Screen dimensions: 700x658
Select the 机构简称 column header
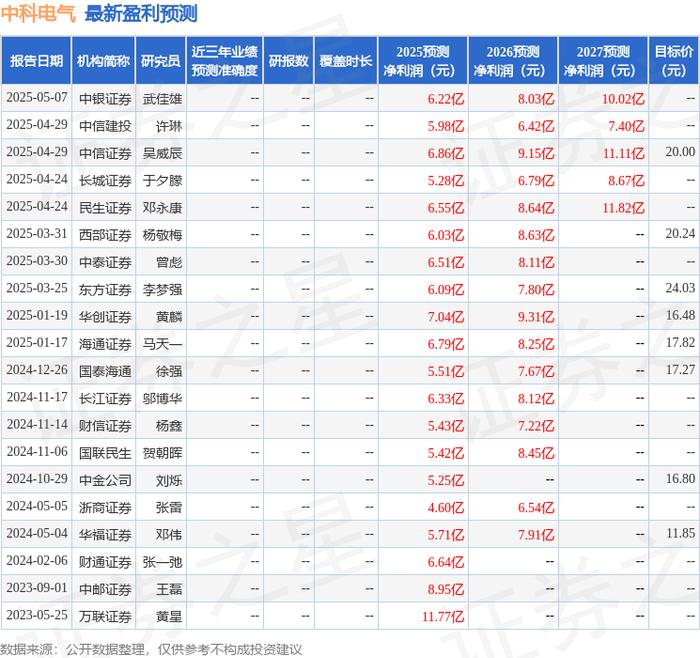pyautogui.click(x=103, y=61)
